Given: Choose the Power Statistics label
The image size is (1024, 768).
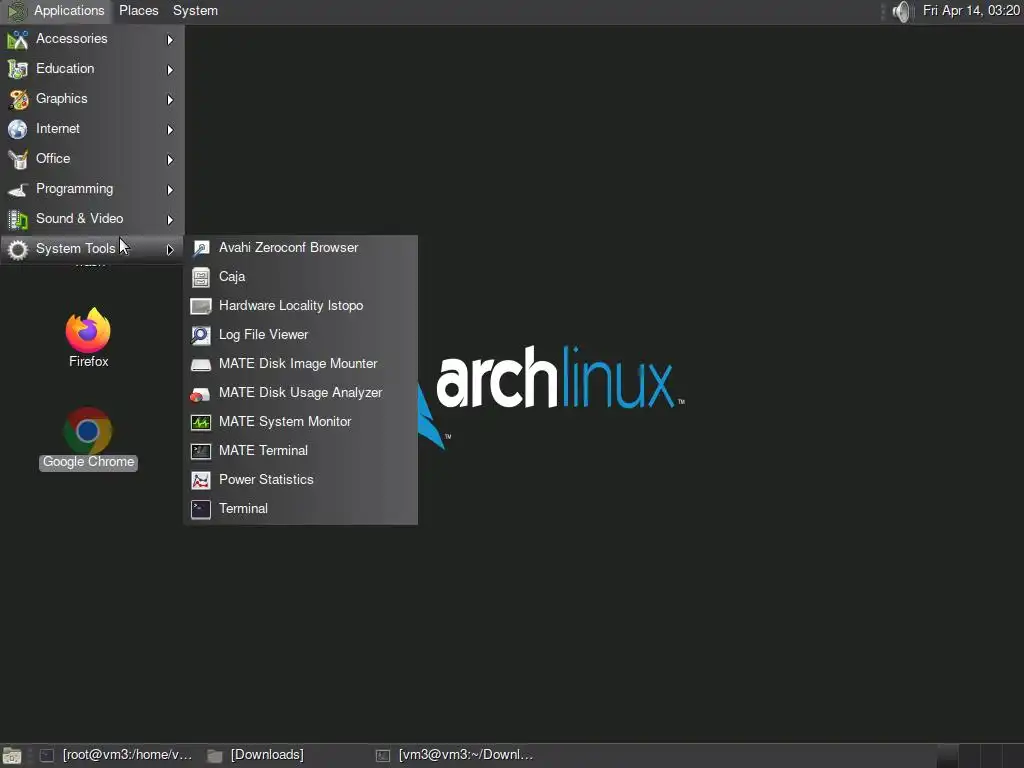Looking at the screenshot, I should click(x=266, y=479).
